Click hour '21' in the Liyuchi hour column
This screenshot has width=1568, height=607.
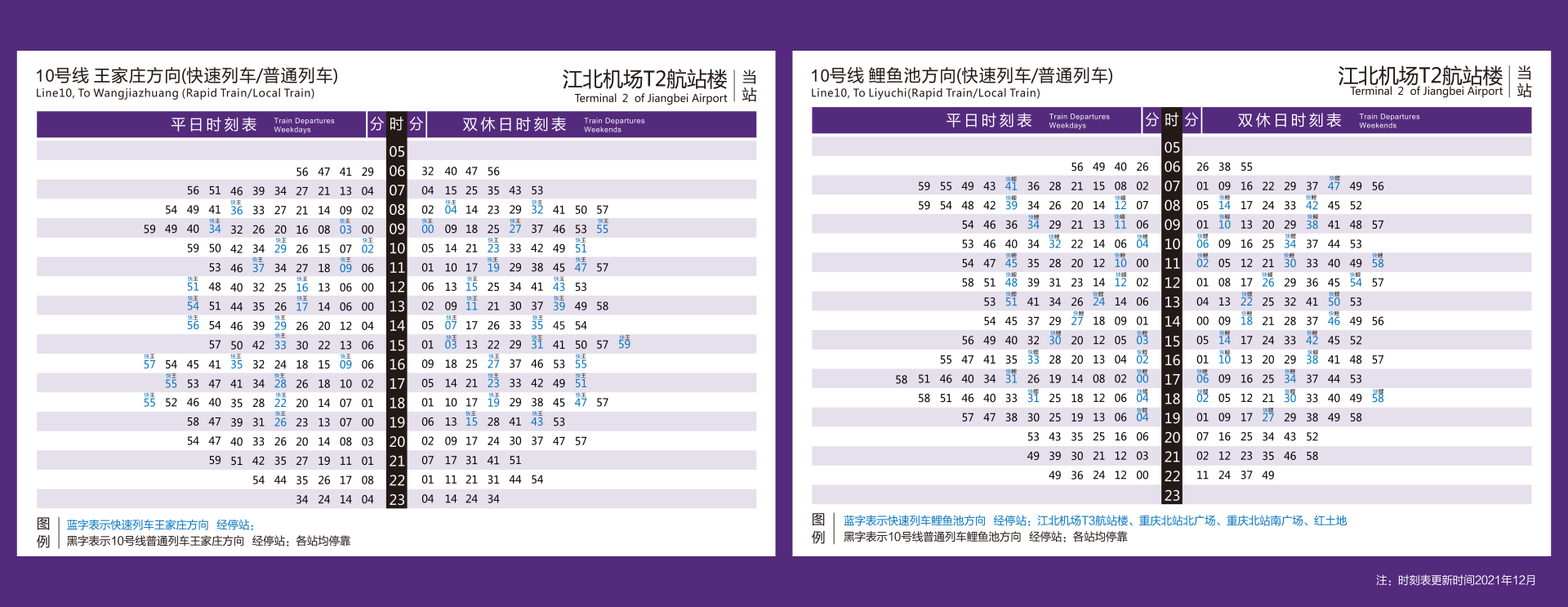1172,457
